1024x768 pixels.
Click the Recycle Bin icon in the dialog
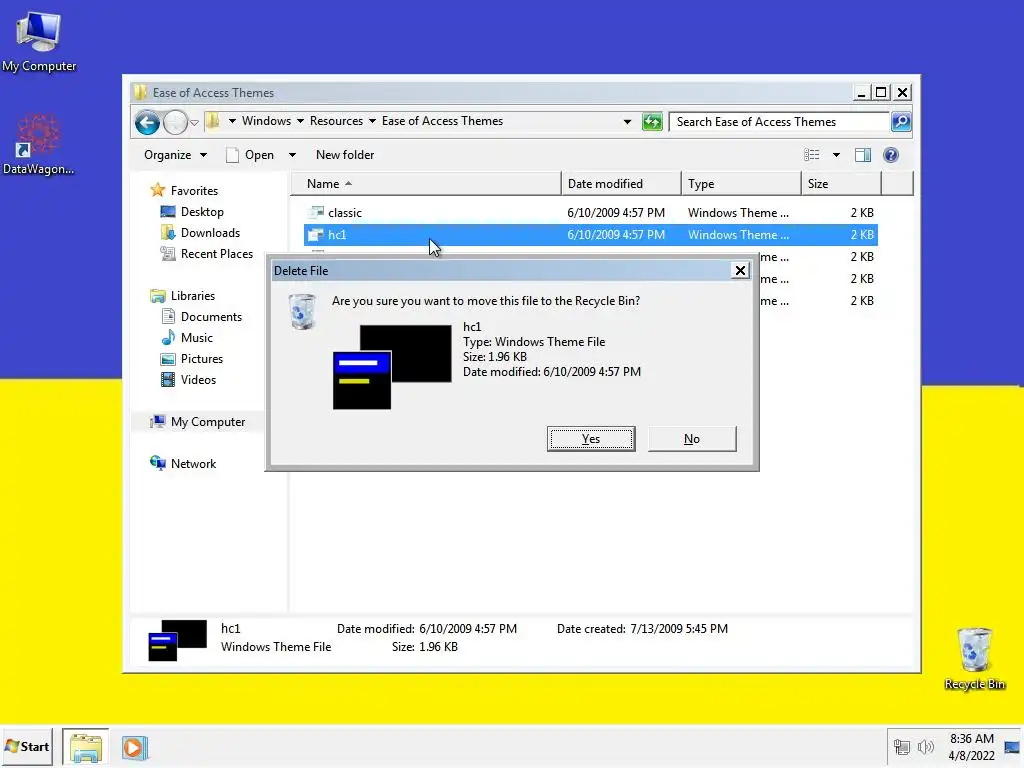(302, 311)
